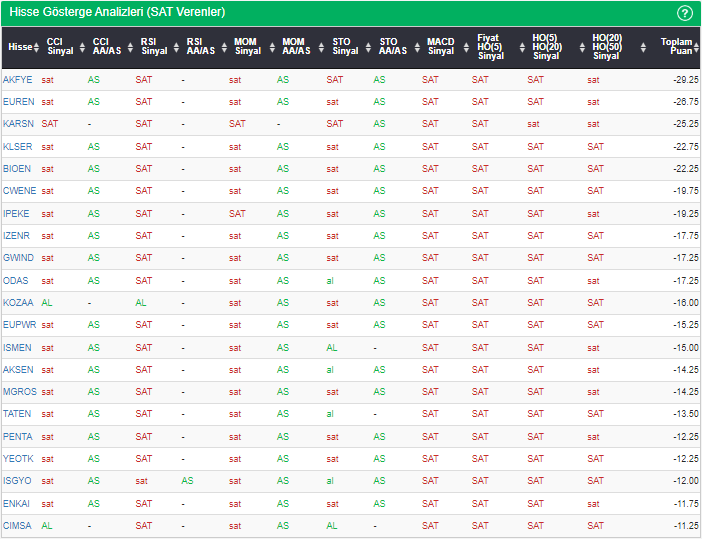Select AKFYE total score -29.25
Image resolution: width=702 pixels, height=539 pixels.
coord(685,80)
